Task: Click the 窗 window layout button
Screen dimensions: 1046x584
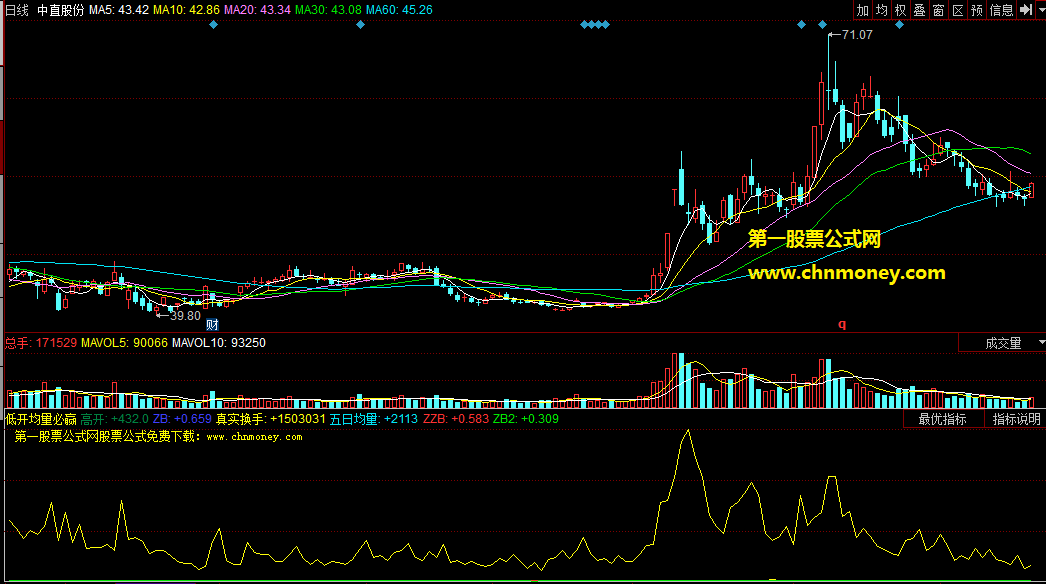Action: 939,10
